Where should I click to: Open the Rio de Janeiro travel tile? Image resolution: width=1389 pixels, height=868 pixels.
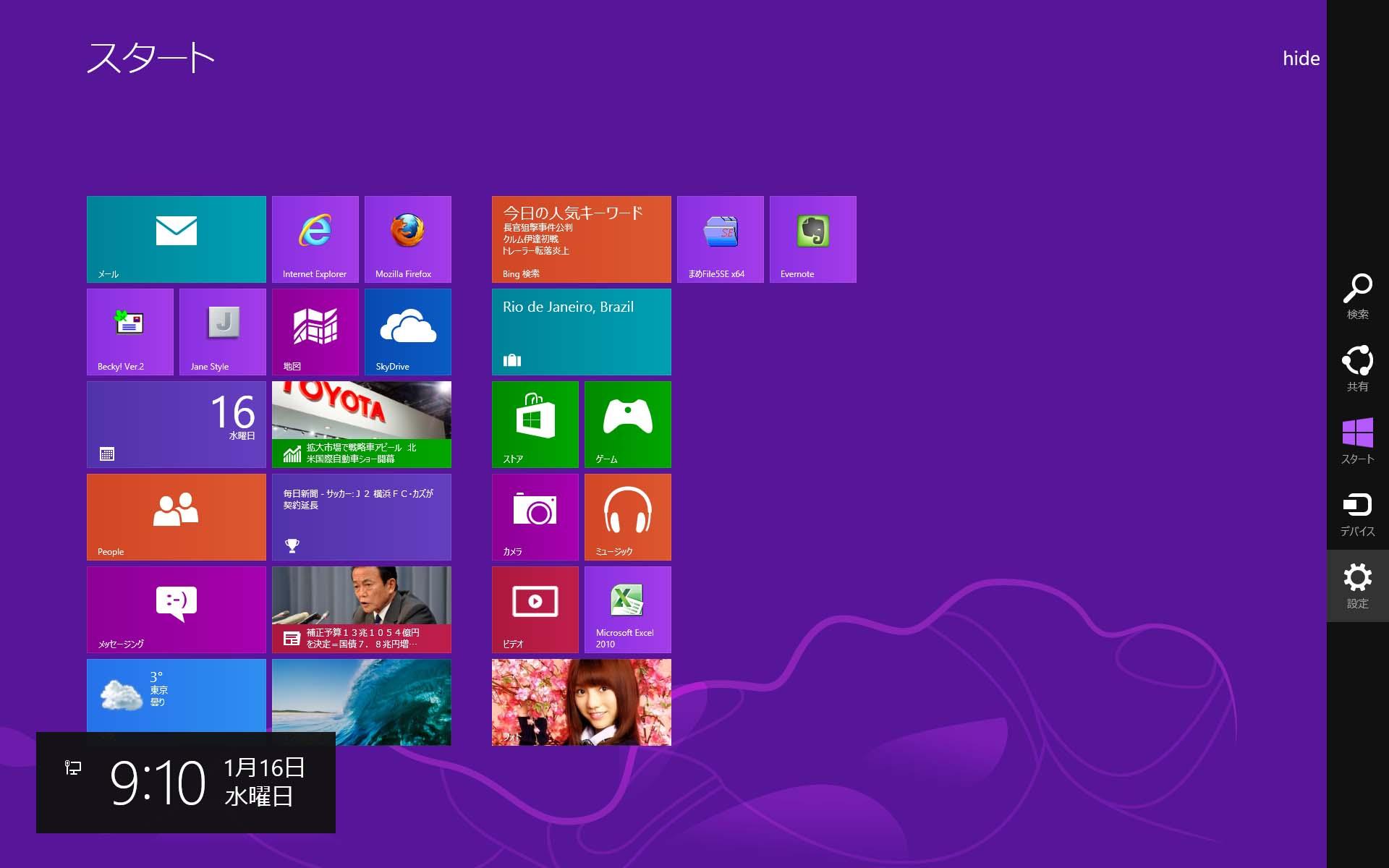pyautogui.click(x=581, y=331)
